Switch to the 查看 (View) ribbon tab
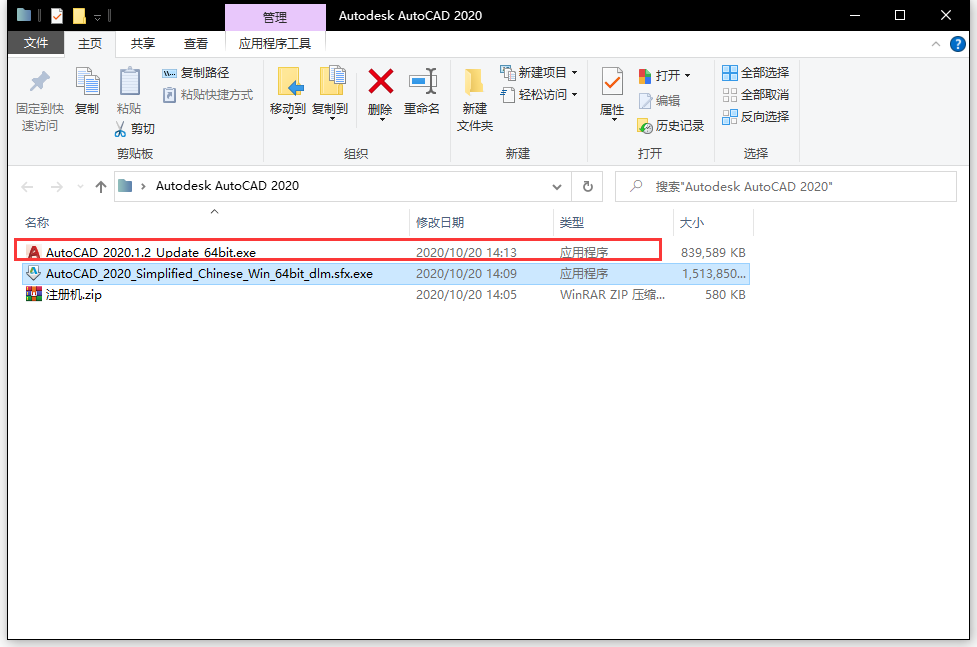Screen dimensions: 977x647 pyautogui.click(x=196, y=43)
